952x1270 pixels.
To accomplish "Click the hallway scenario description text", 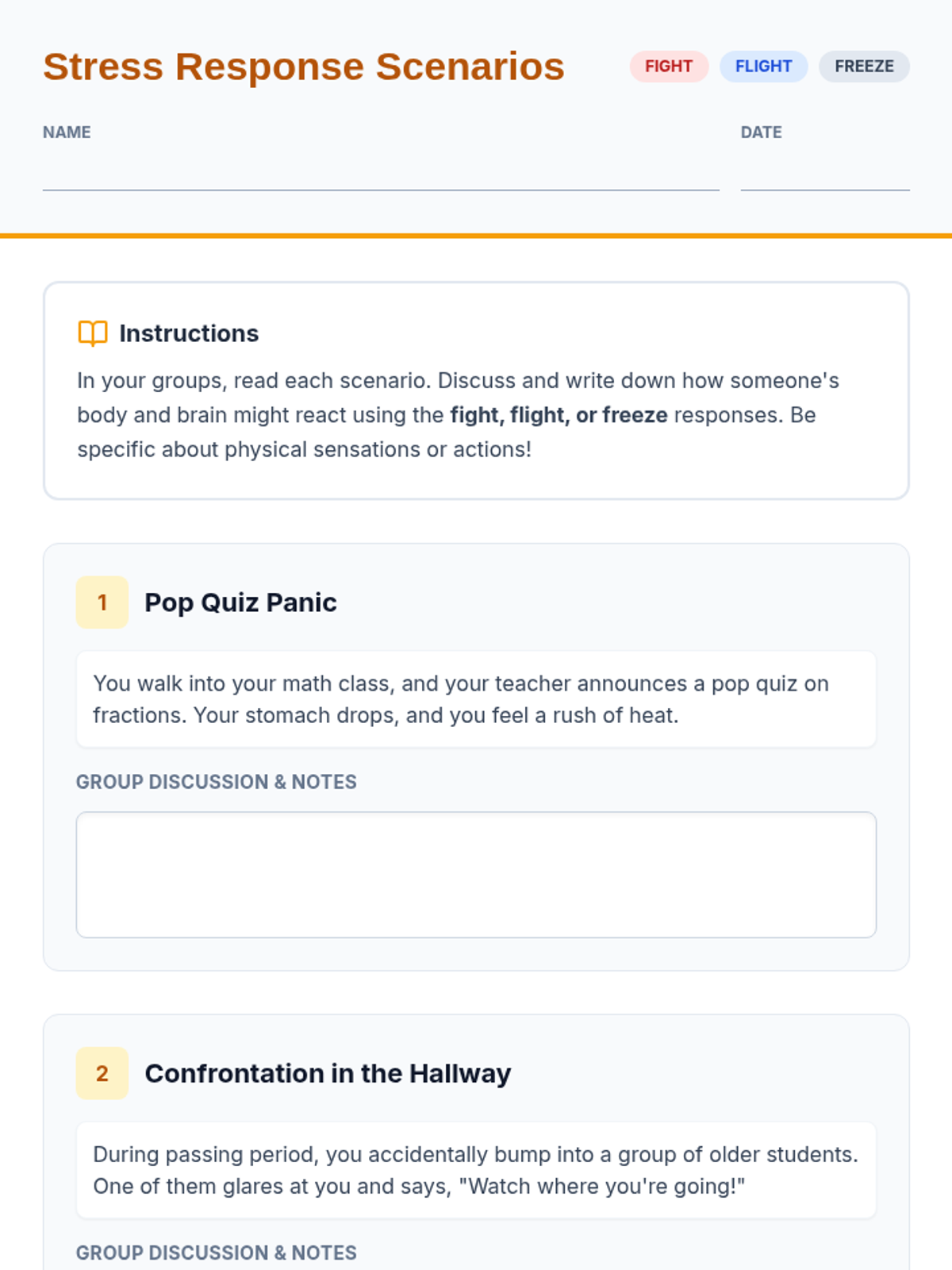I will (x=476, y=1170).
